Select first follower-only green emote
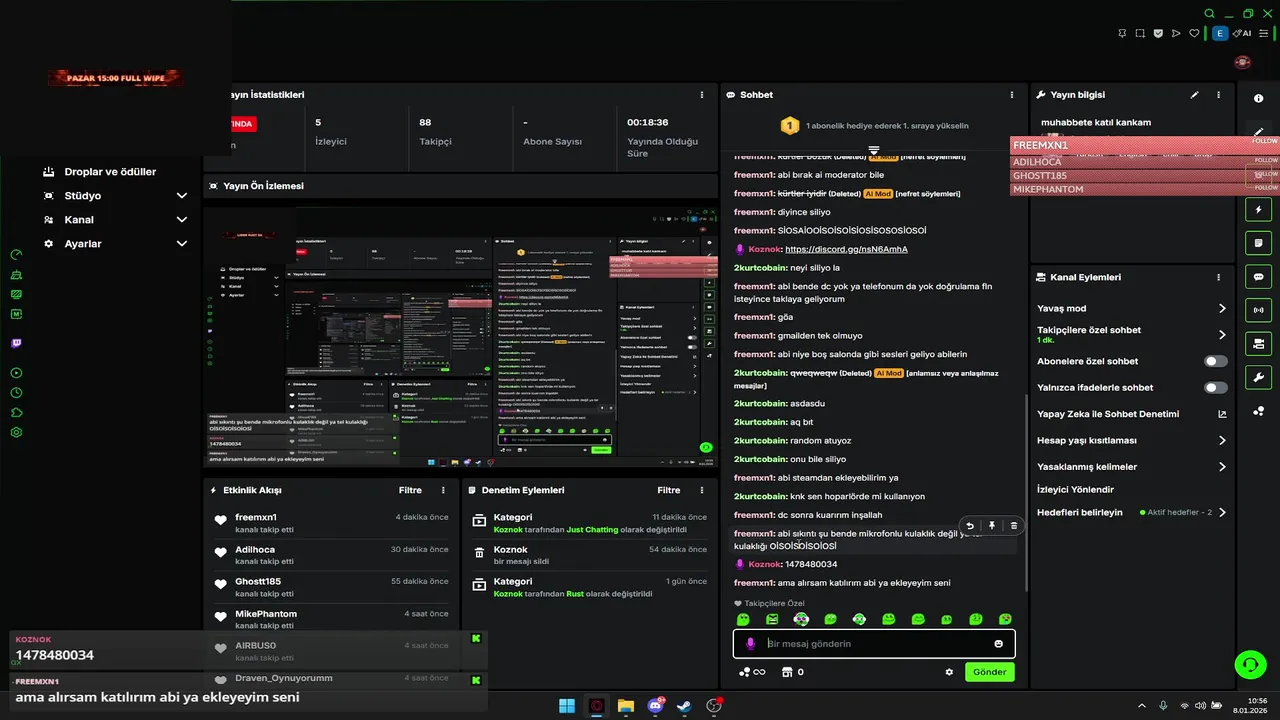The width and height of the screenshot is (1280, 720). click(x=743, y=620)
